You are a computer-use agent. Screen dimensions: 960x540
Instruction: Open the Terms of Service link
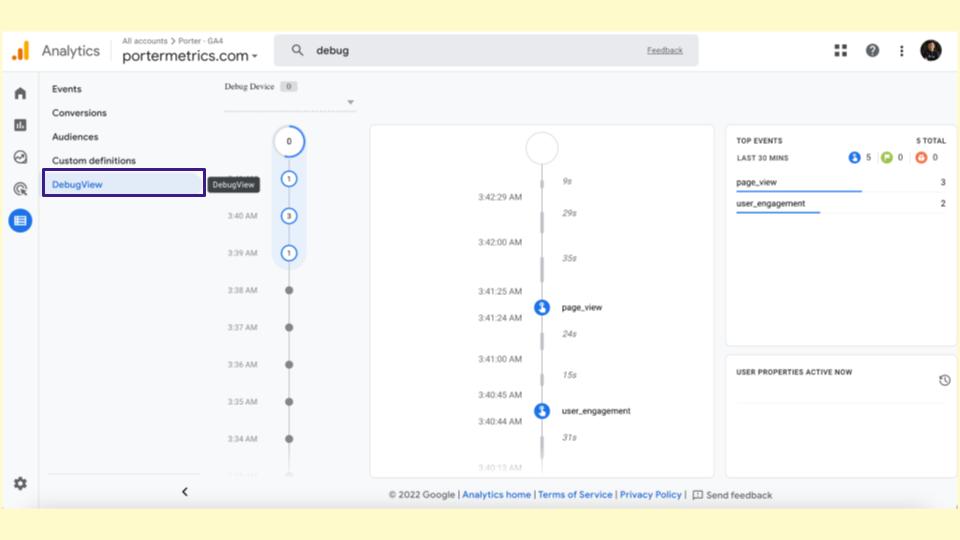575,495
